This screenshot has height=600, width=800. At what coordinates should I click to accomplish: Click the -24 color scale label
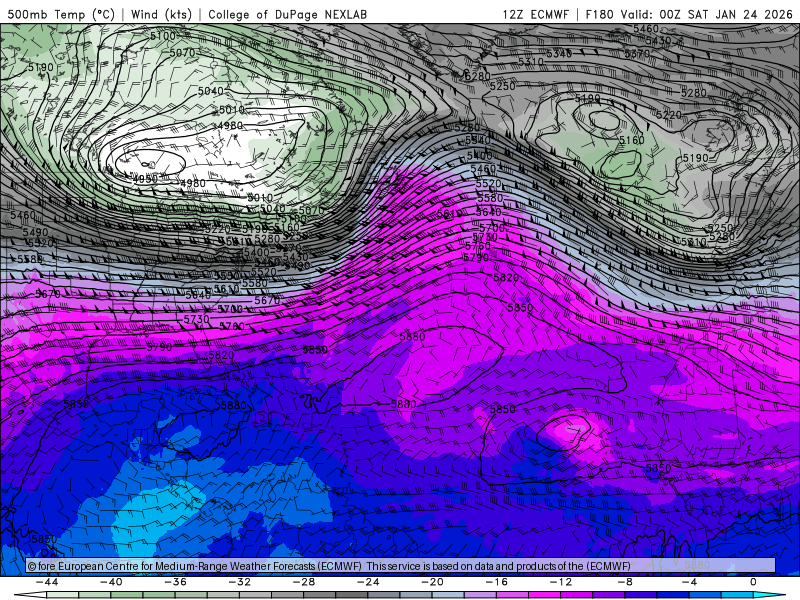[368, 582]
